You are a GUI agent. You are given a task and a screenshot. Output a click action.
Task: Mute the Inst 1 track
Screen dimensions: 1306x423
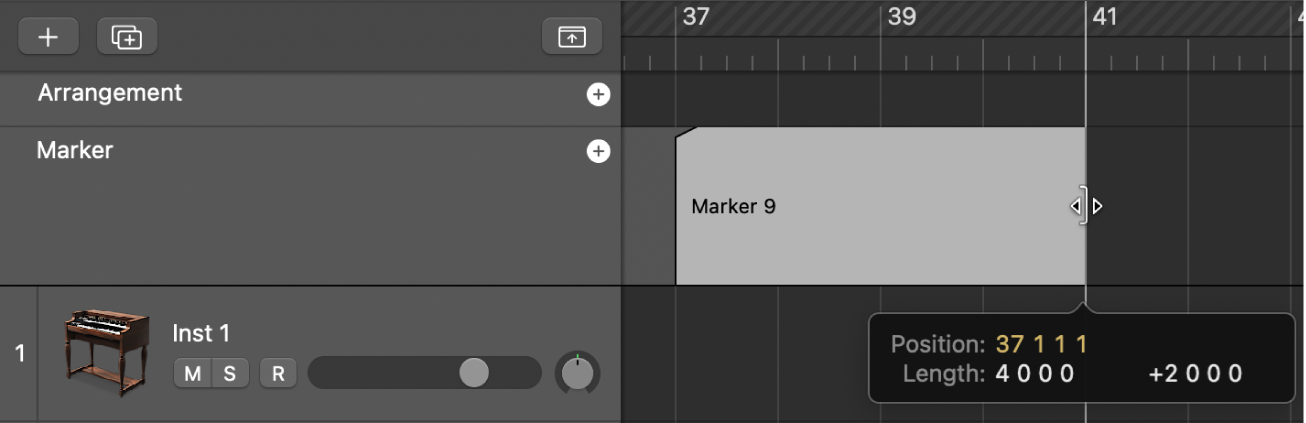point(192,374)
